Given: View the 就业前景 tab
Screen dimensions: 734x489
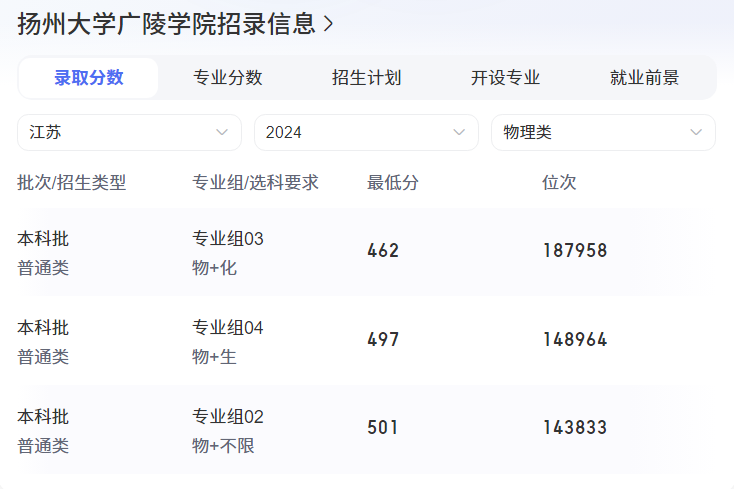Looking at the screenshot, I should point(644,78).
